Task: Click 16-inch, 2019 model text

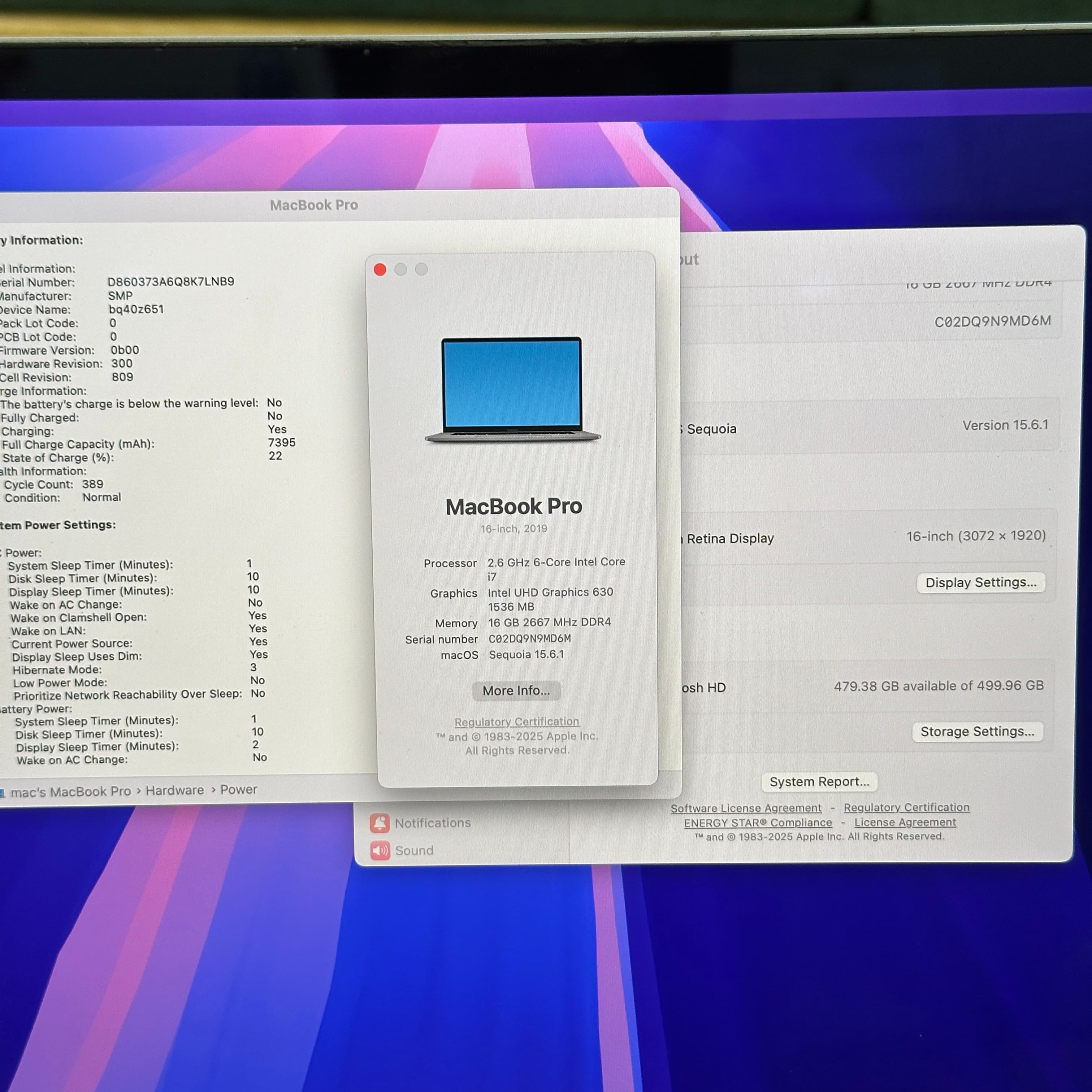Action: click(514, 528)
